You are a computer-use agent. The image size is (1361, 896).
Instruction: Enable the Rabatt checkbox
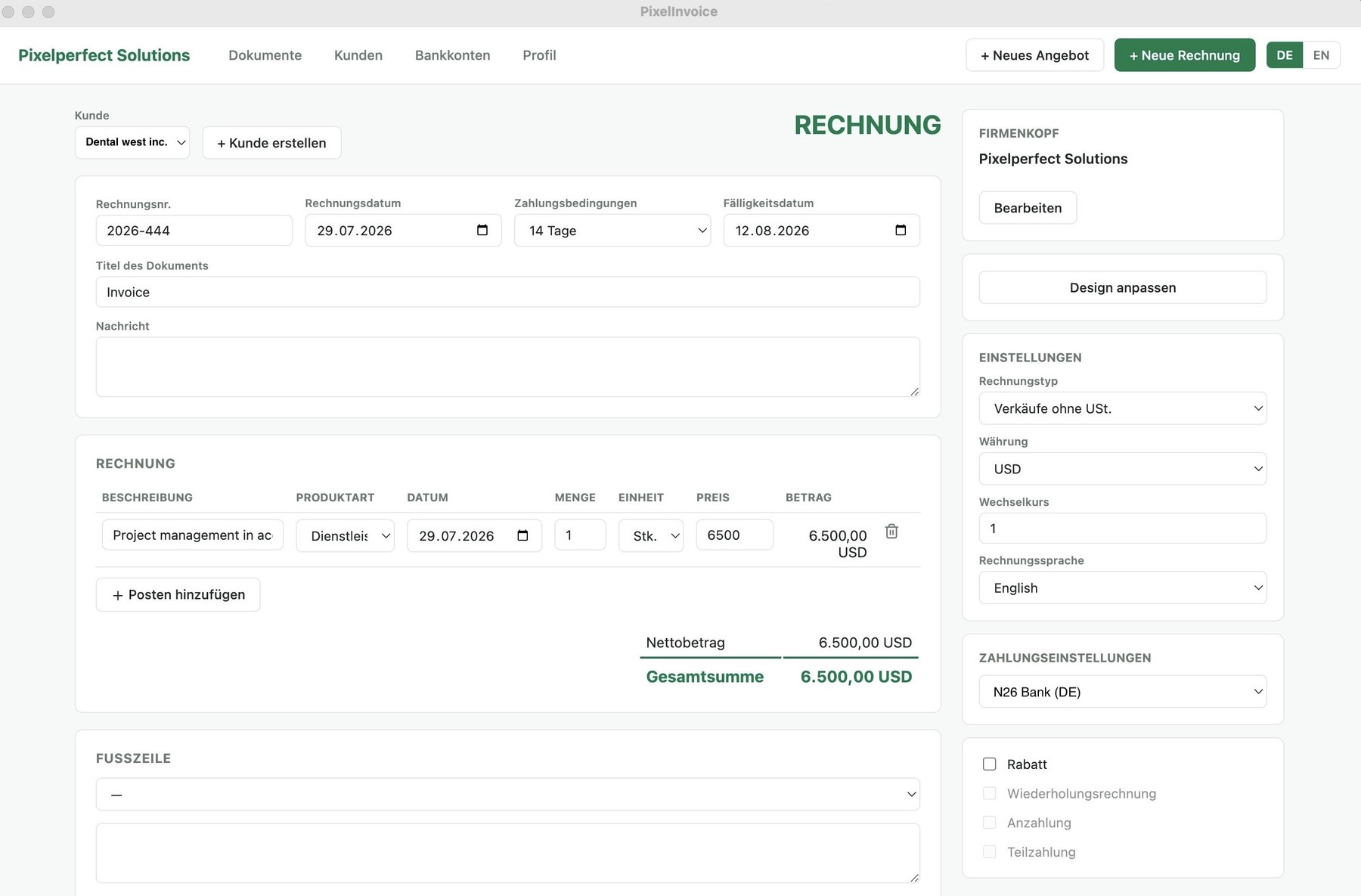point(989,764)
